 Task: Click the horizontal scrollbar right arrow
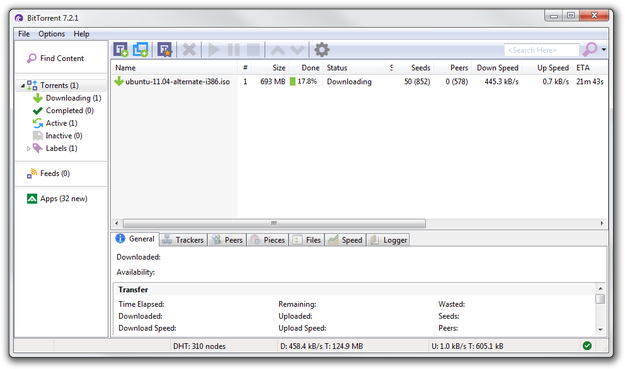602,223
